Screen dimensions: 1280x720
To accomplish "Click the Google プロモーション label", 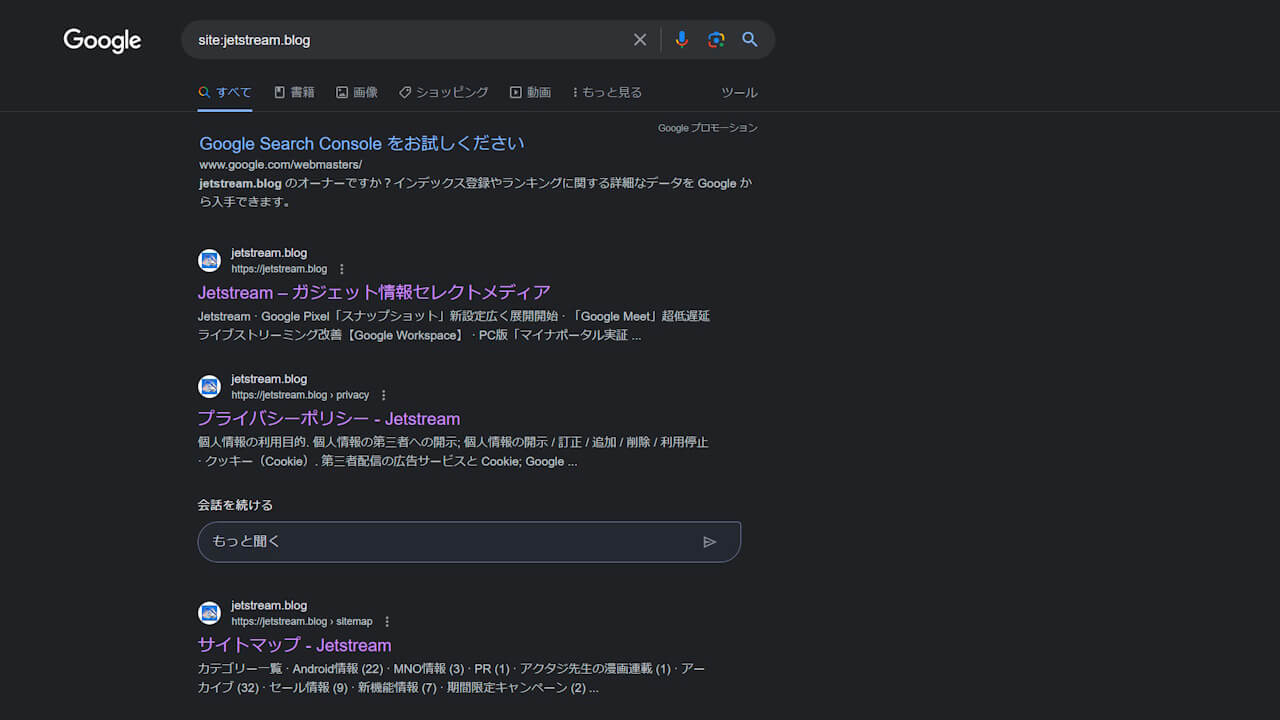I will coord(708,128).
